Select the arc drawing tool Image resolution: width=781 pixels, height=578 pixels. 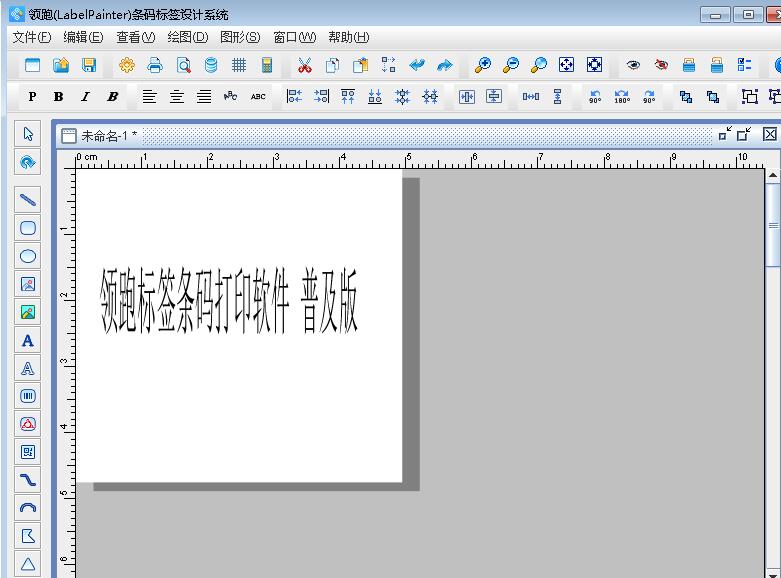coord(28,508)
